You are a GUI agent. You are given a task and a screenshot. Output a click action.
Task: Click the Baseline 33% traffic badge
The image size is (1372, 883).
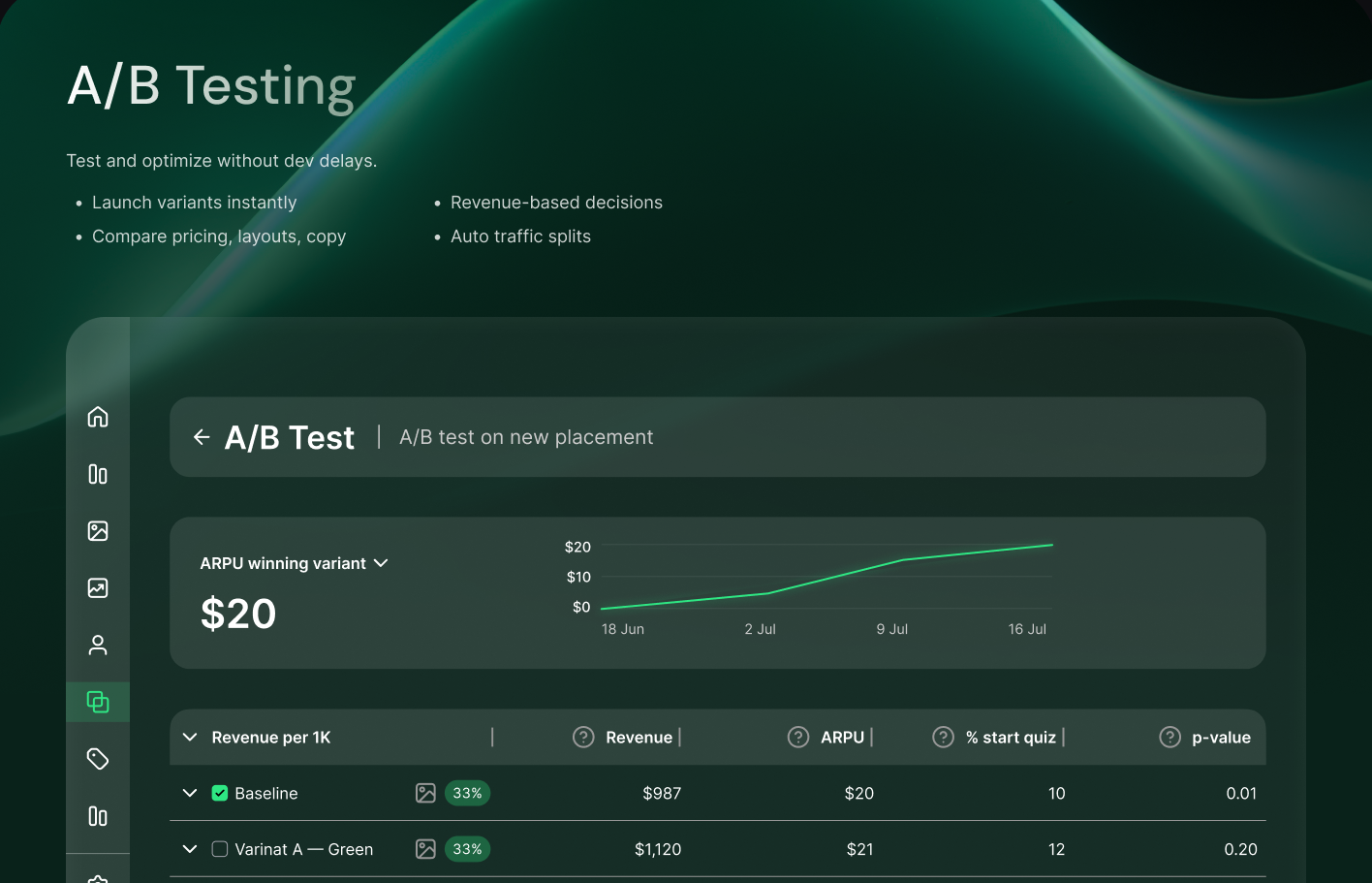pos(467,793)
